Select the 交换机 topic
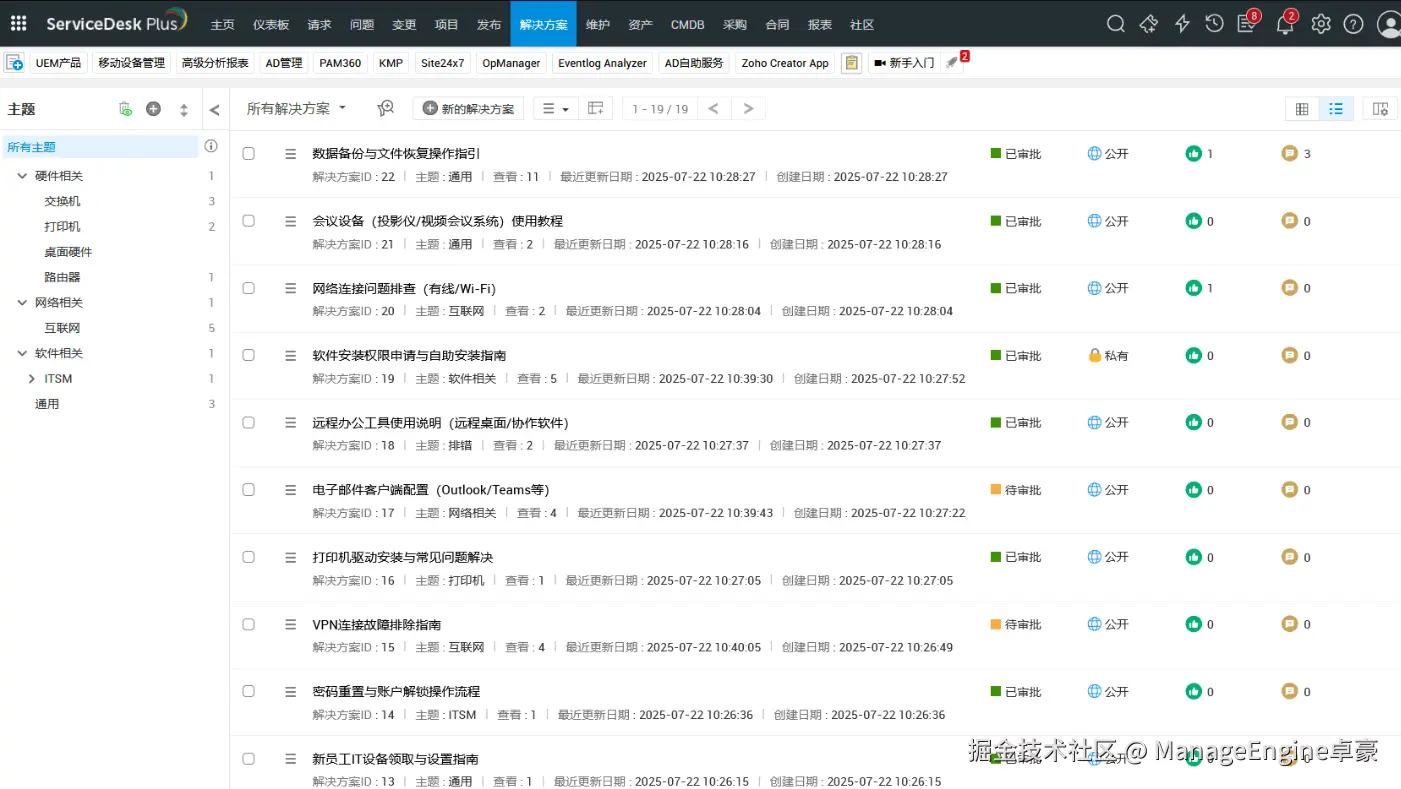 click(x=62, y=201)
